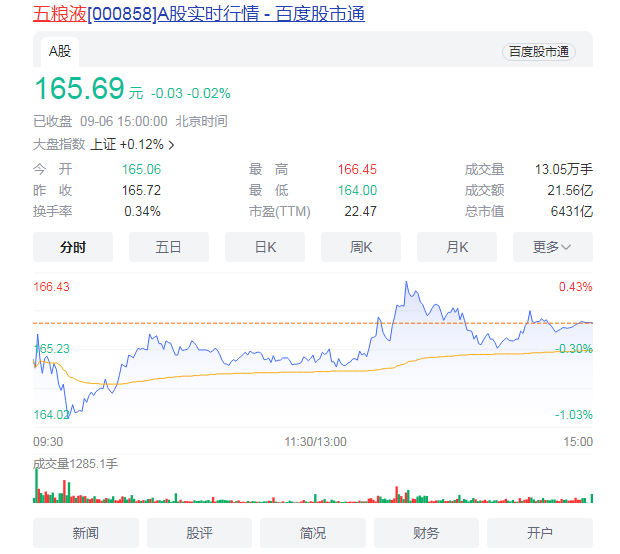The height and width of the screenshot is (554, 620).
Task: Open the 财务 financials section
Action: pyautogui.click(x=426, y=533)
